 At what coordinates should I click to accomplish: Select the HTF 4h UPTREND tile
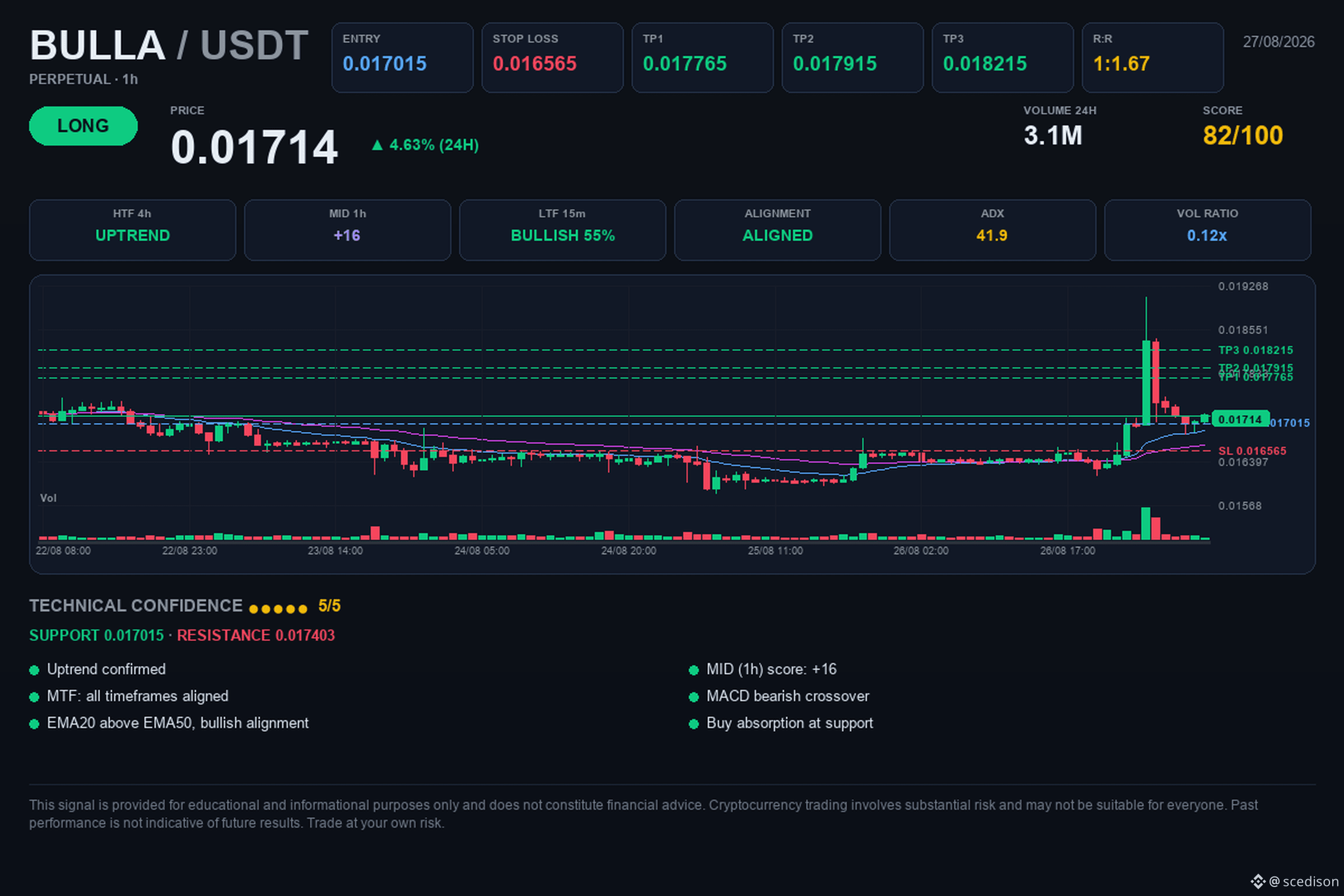pos(133,230)
